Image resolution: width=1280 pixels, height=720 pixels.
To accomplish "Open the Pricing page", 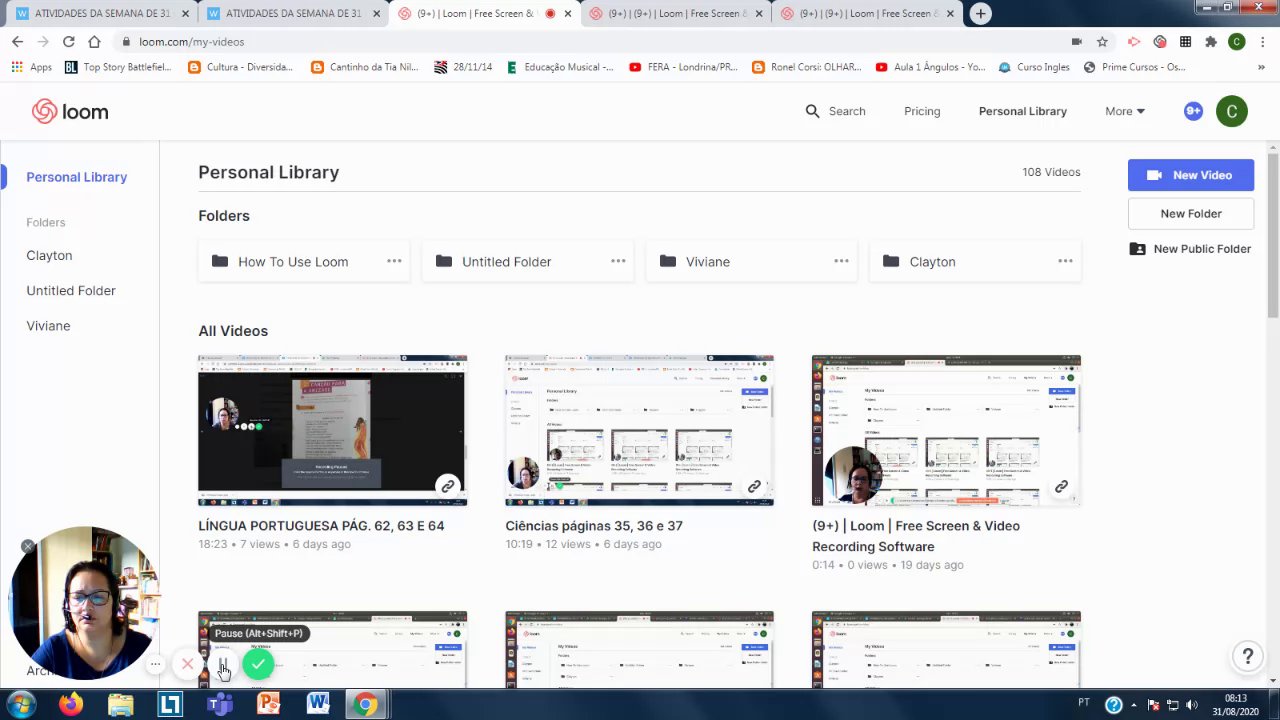I will 922,111.
